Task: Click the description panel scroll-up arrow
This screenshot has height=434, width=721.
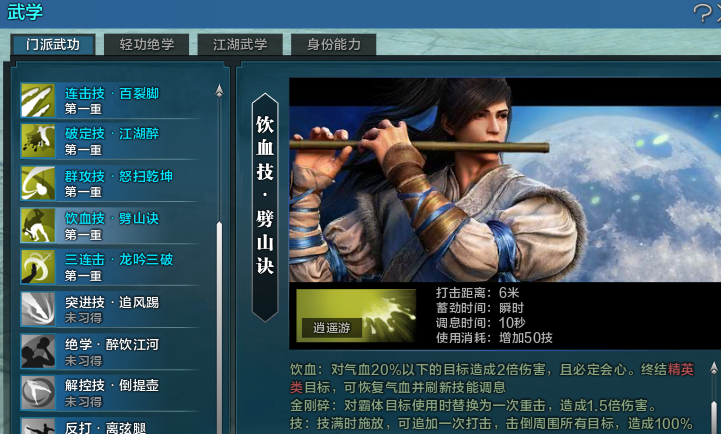Action: click(714, 368)
